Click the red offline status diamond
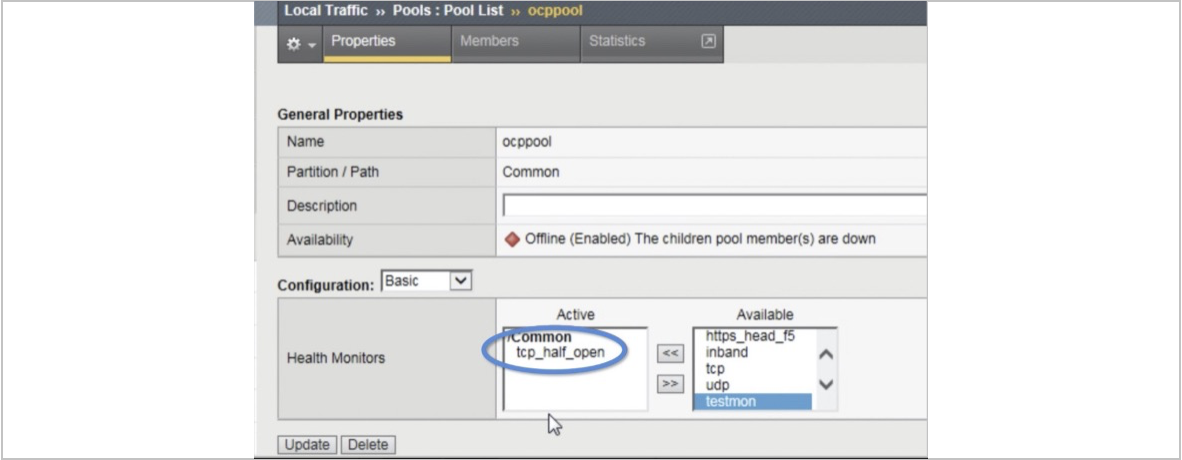 pos(513,239)
